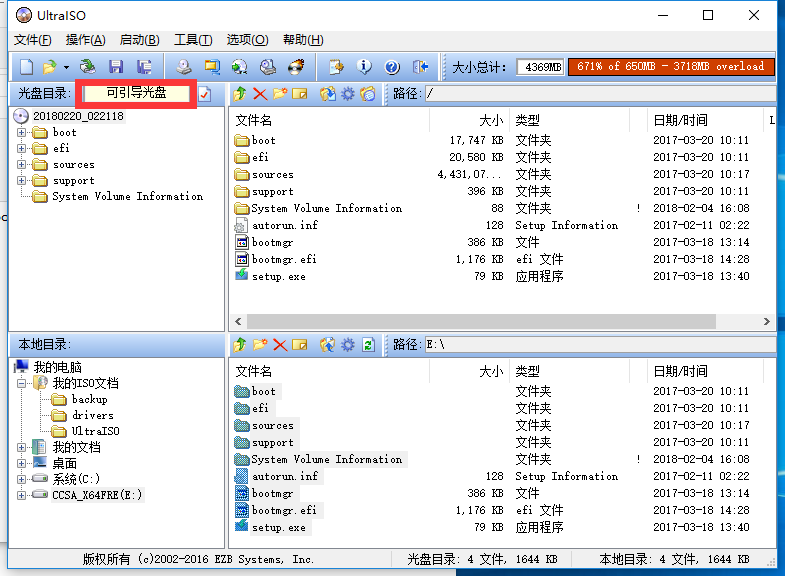Expand the 桌面 tree node
This screenshot has height=576, width=785.
21,463
